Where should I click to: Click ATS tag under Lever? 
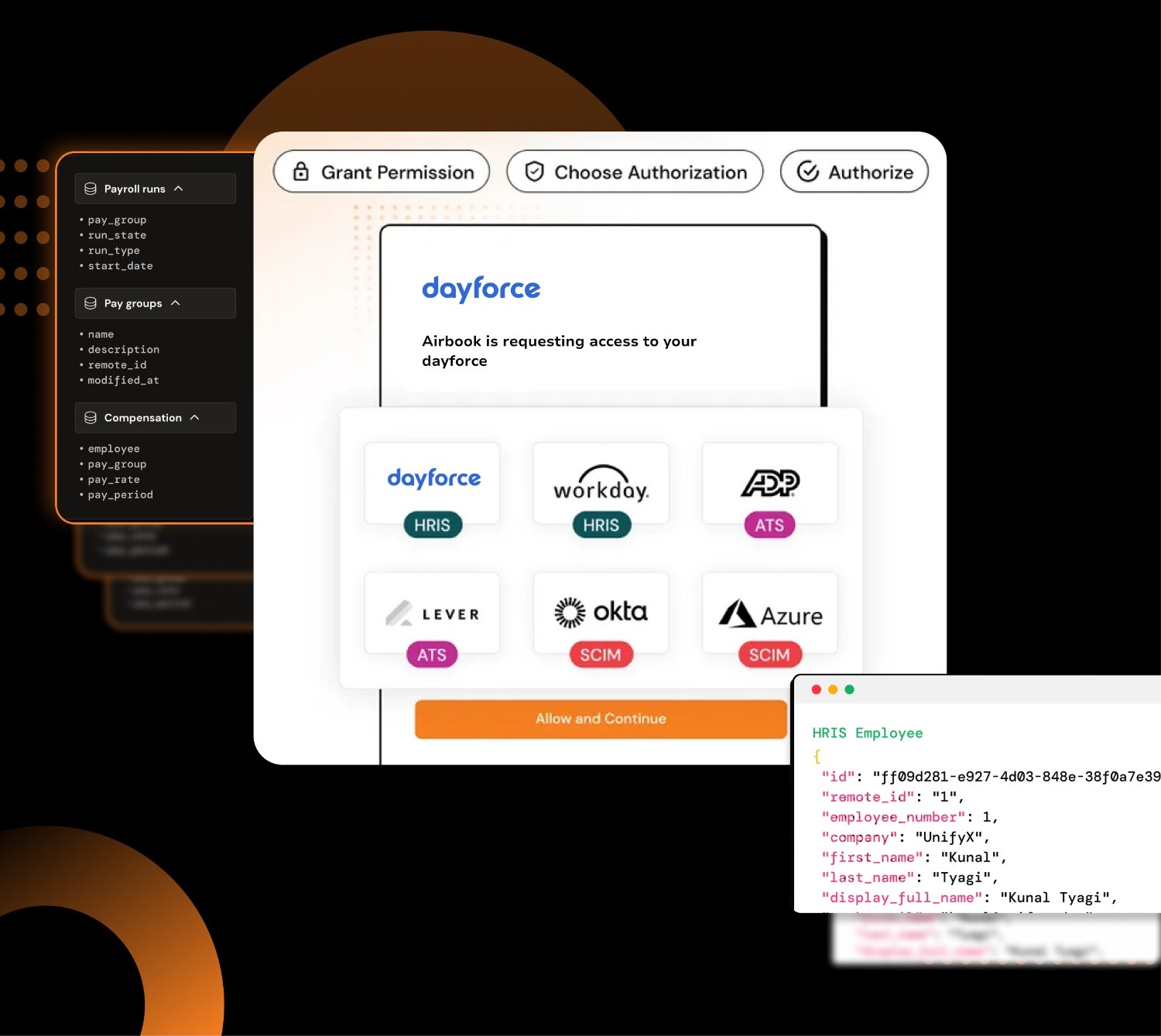click(x=432, y=655)
